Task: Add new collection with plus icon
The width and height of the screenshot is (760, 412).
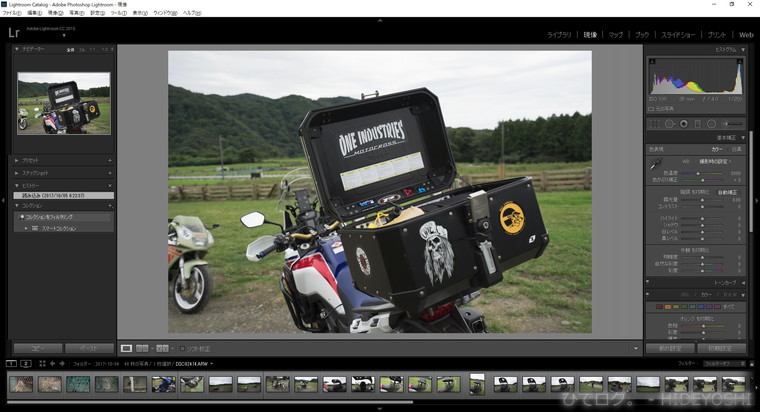Action: coord(110,206)
